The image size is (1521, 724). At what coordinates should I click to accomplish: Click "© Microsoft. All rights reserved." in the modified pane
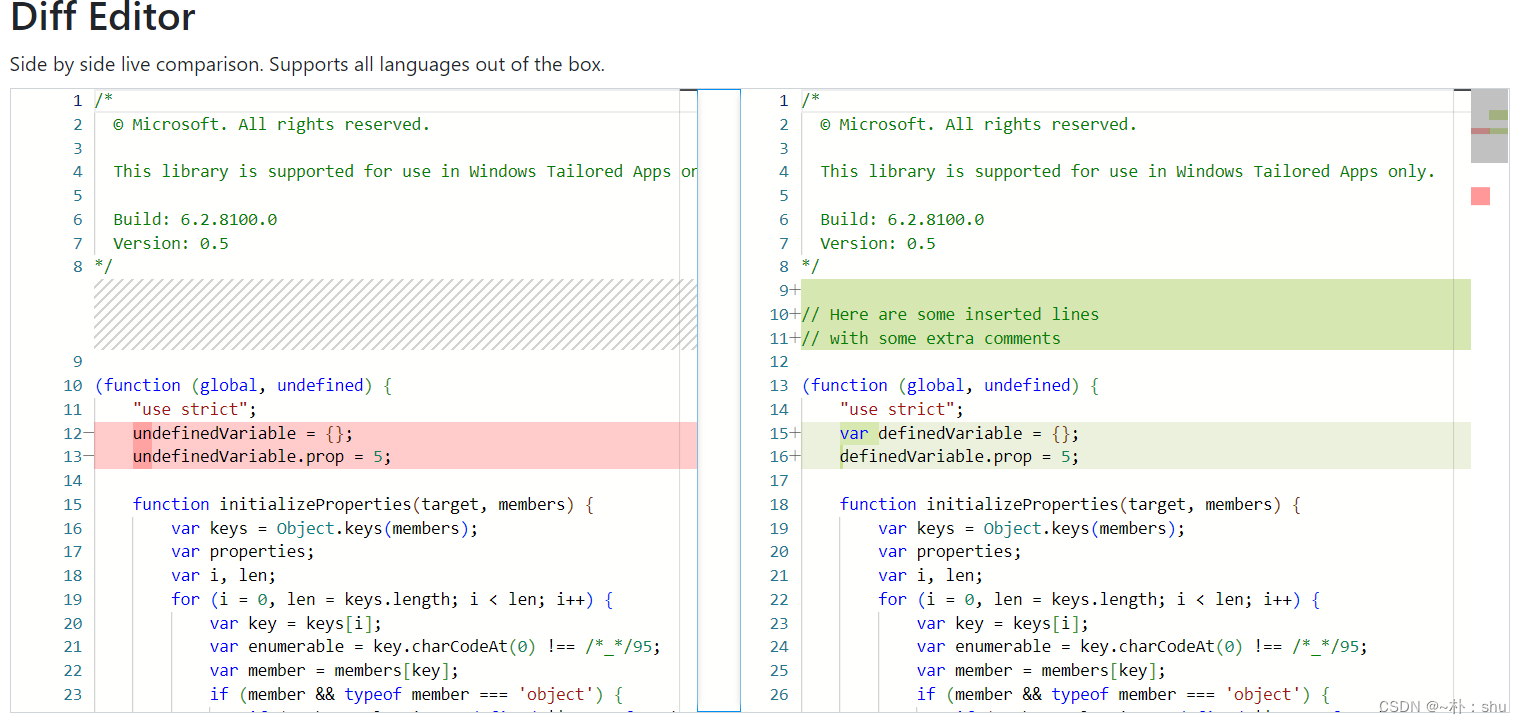click(978, 124)
